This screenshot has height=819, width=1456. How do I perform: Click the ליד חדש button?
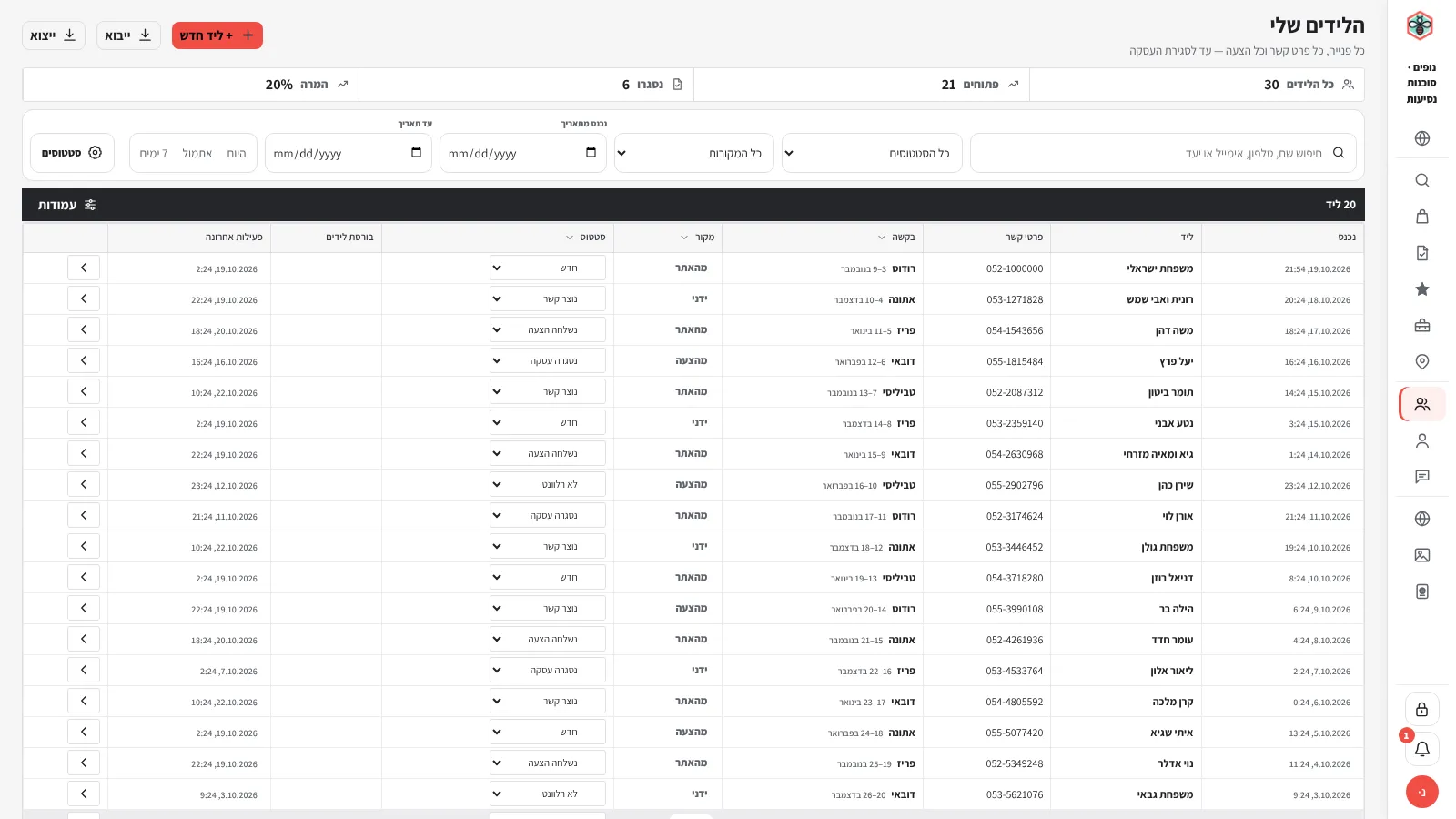click(217, 35)
